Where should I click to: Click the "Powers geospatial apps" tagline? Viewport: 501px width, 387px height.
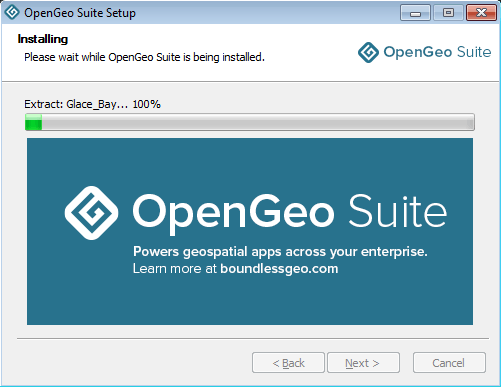[280, 252]
